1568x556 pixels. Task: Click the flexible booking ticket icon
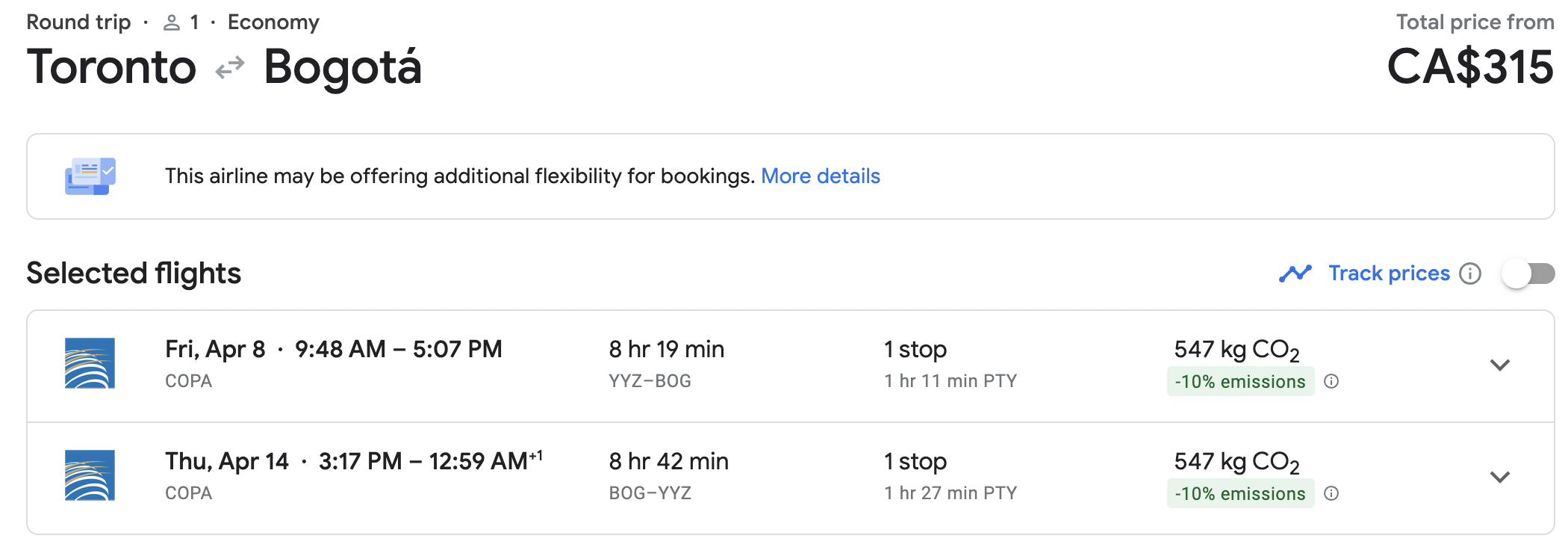tap(90, 176)
